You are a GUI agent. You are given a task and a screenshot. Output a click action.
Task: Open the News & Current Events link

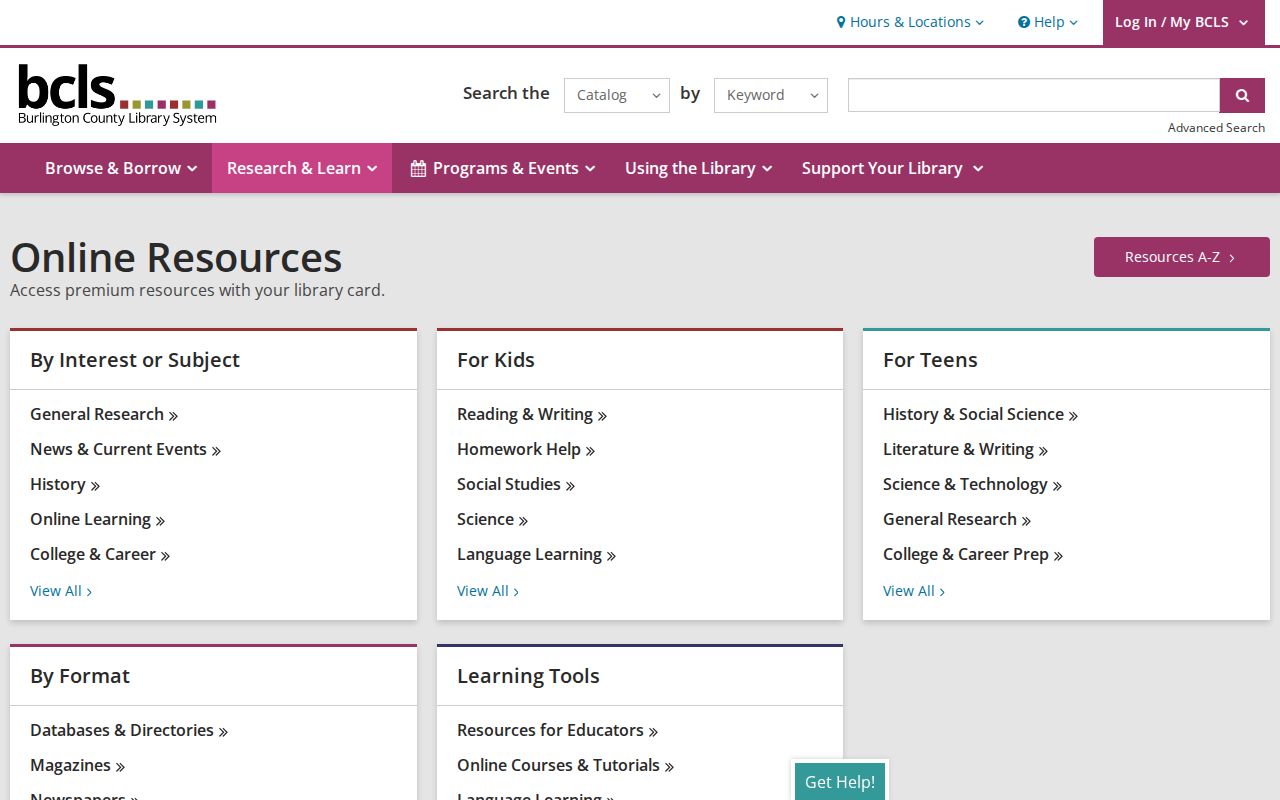(126, 449)
